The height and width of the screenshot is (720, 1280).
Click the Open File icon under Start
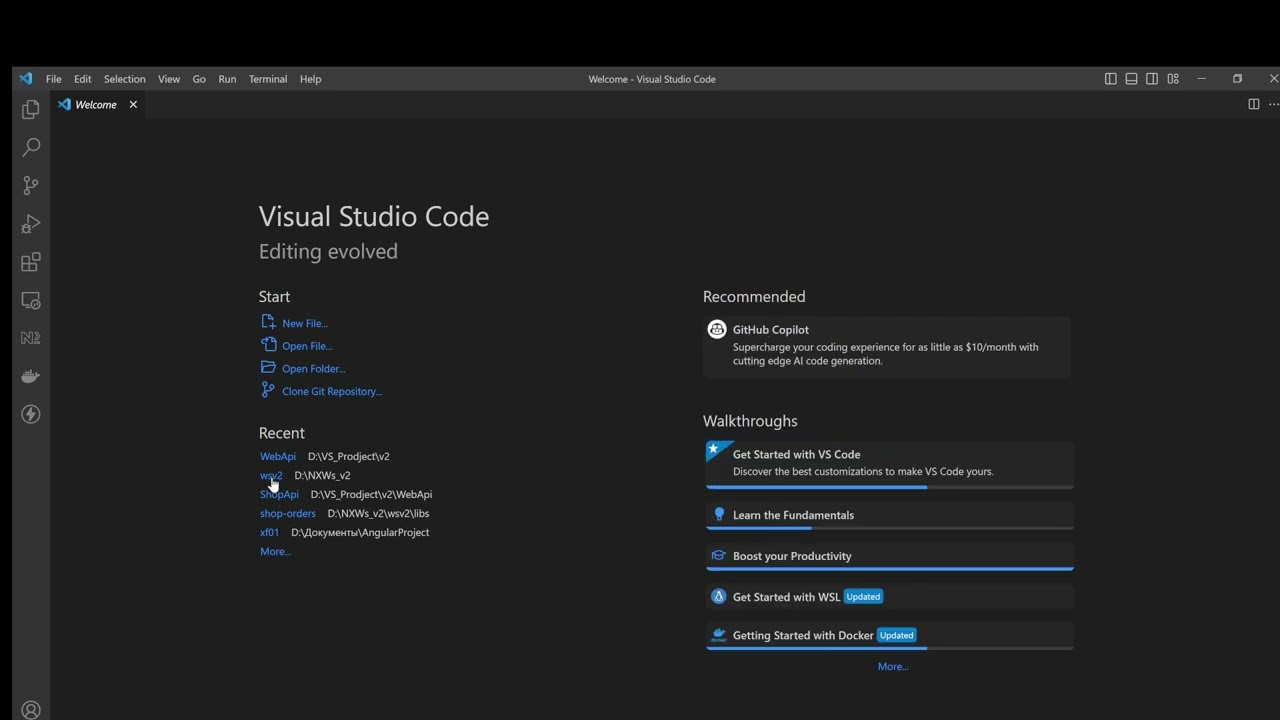tap(268, 345)
